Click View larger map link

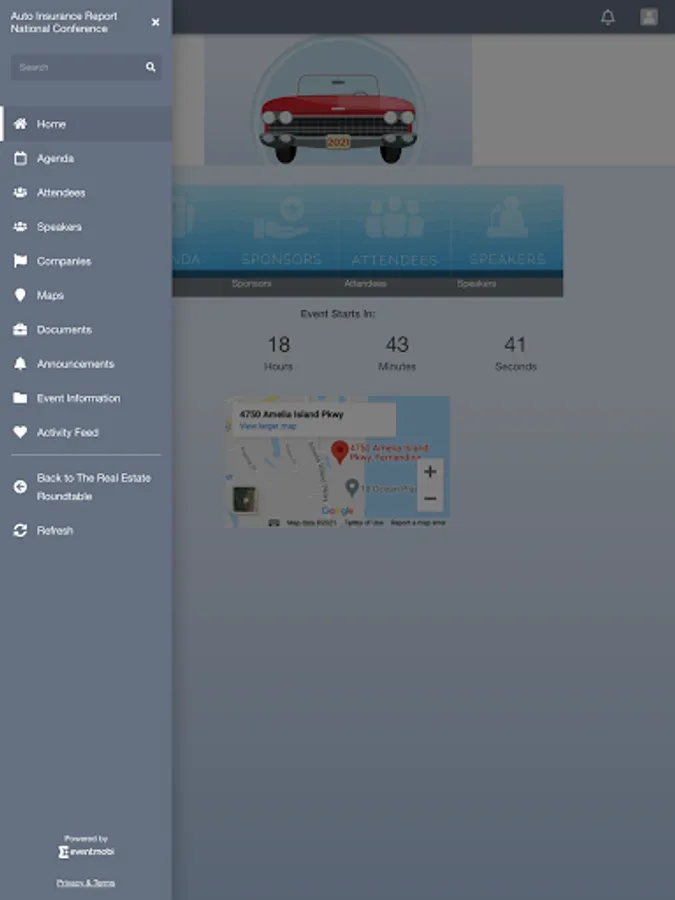pyautogui.click(x=267, y=426)
